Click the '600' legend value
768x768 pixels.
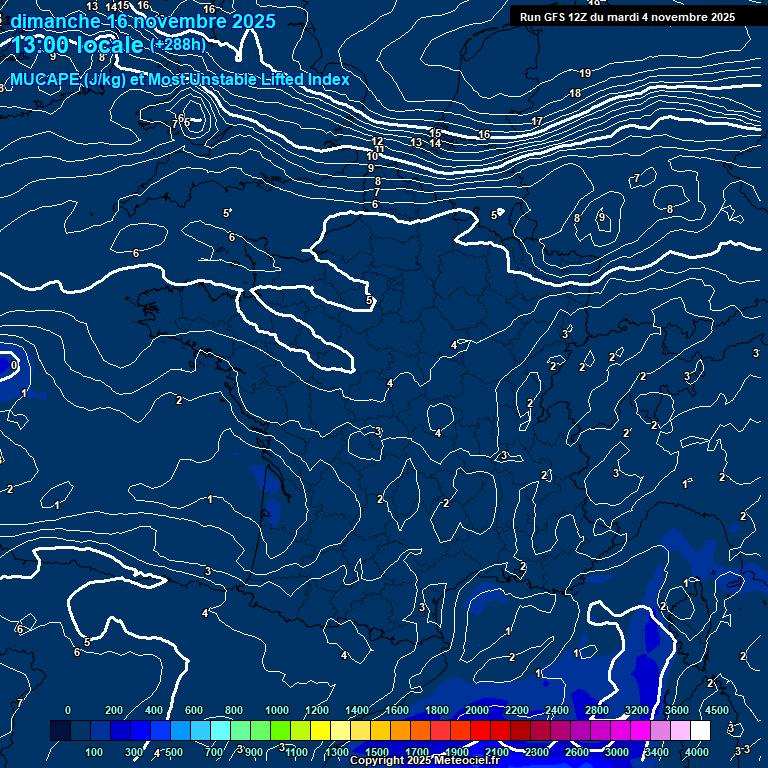[x=193, y=710]
